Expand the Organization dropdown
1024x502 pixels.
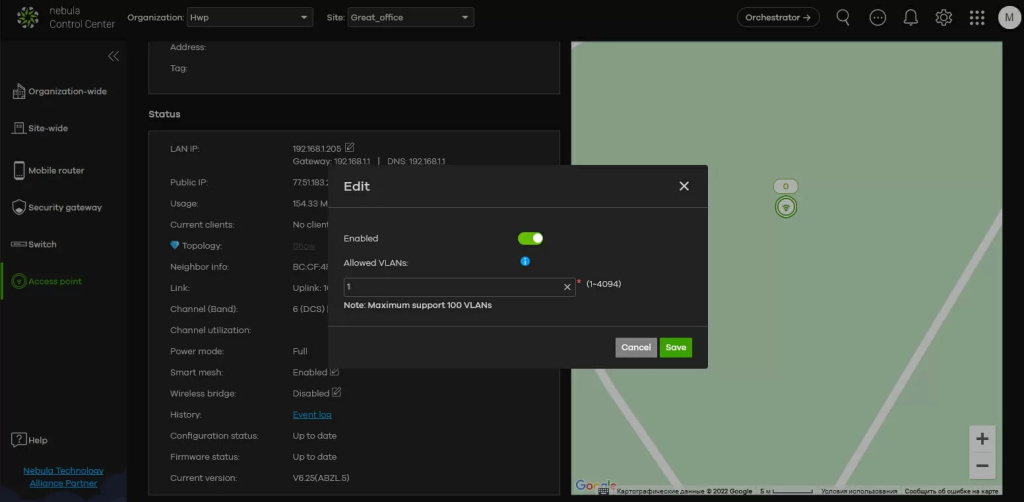[249, 18]
